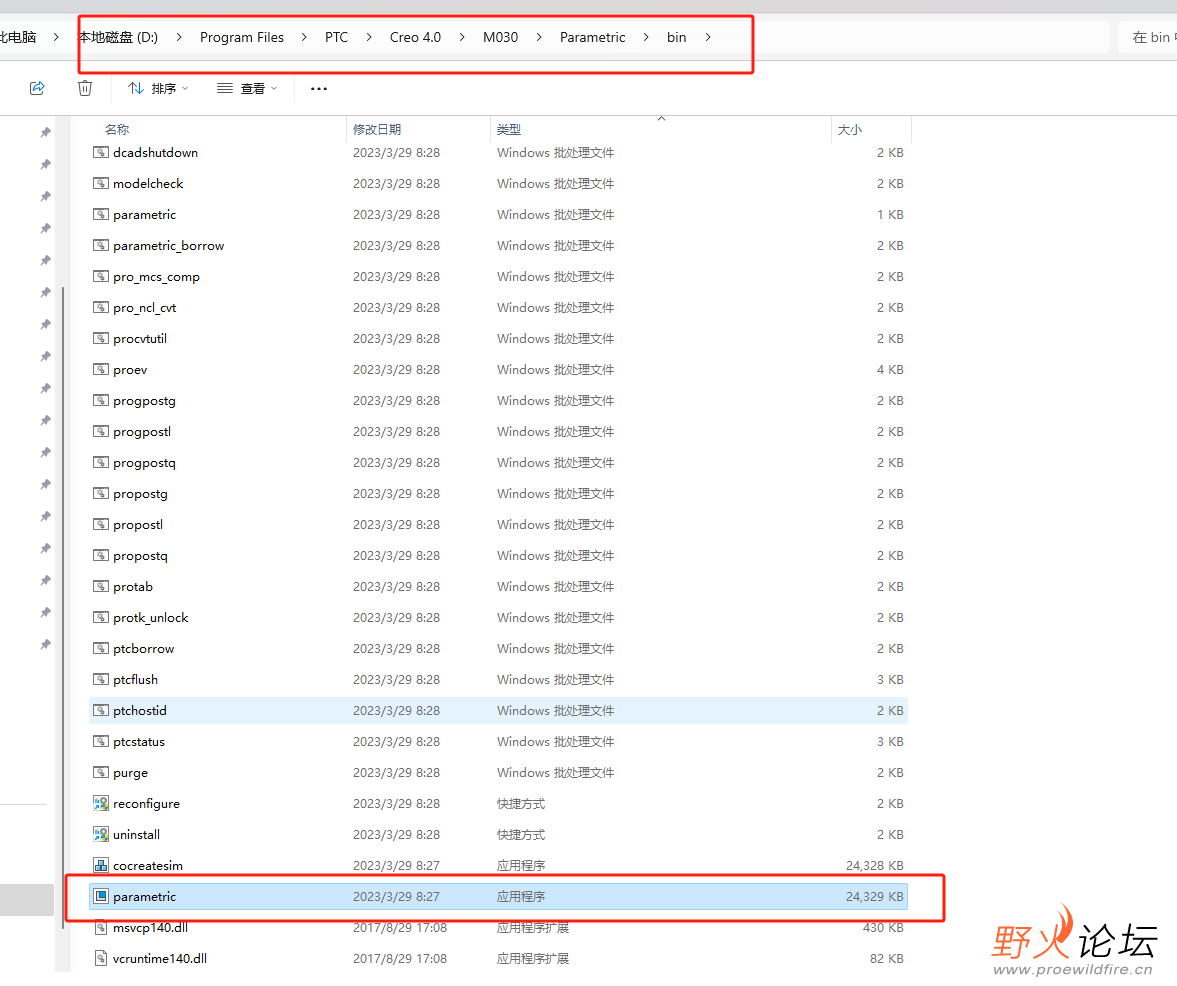Select proev batch file icon
The image size is (1177, 986).
click(101, 369)
